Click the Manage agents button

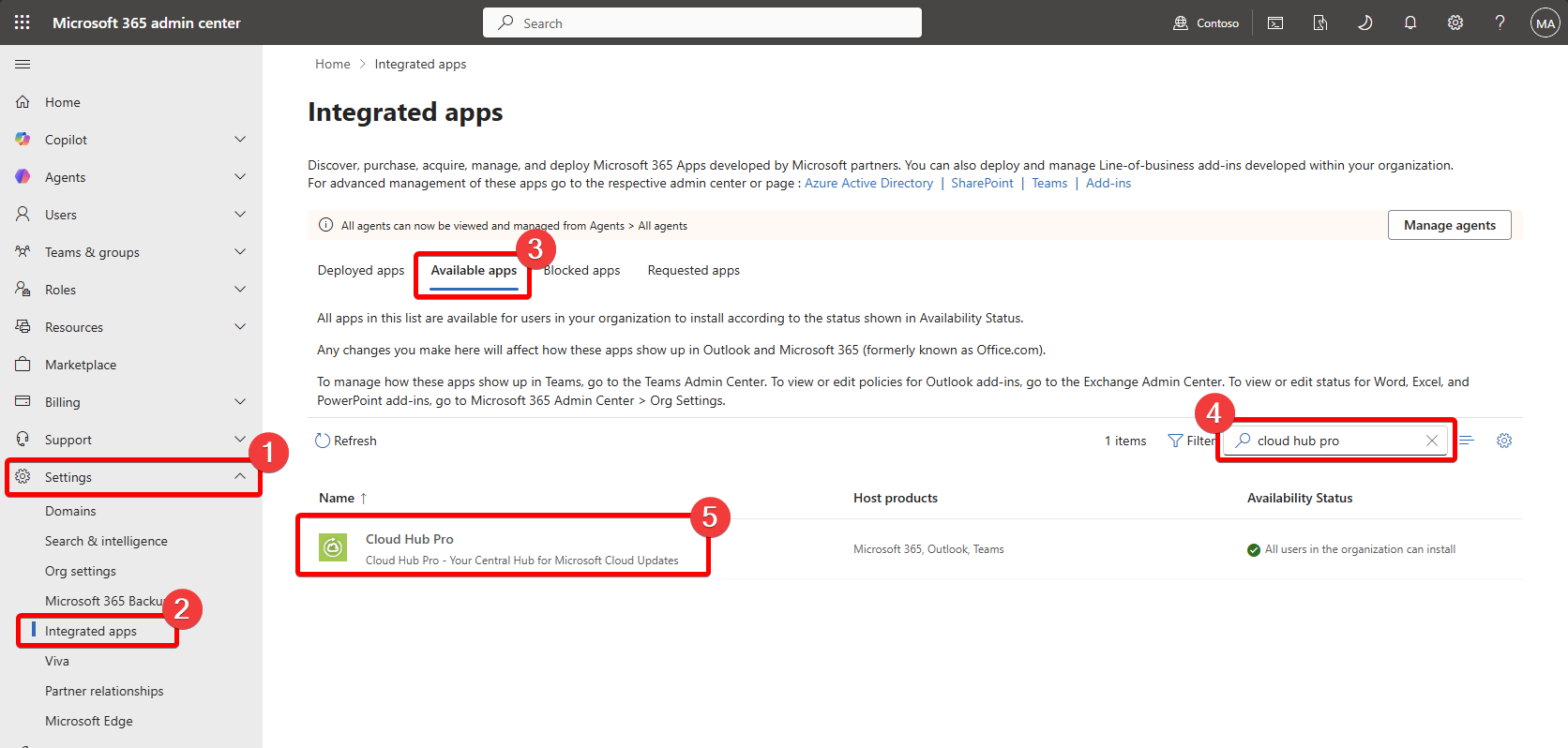pyautogui.click(x=1449, y=225)
